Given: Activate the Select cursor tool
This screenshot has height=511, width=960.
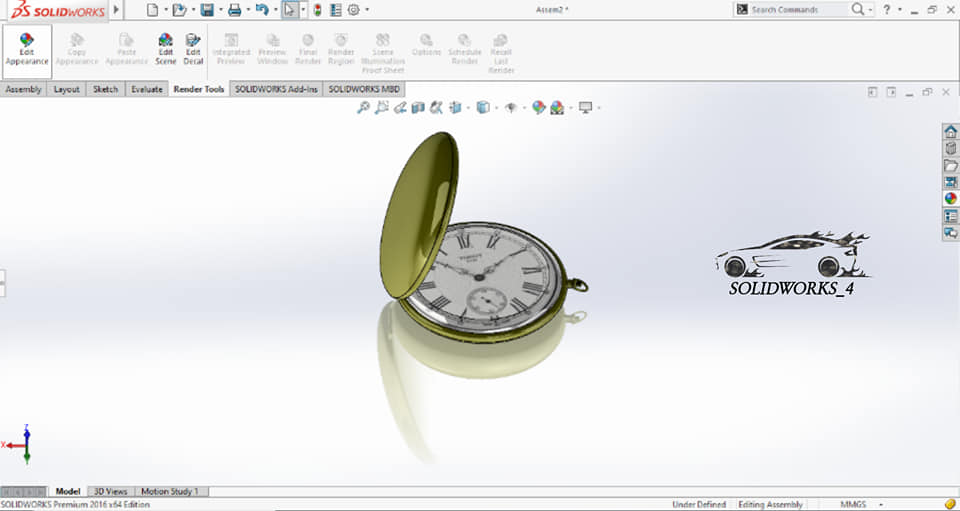Looking at the screenshot, I should click(290, 10).
